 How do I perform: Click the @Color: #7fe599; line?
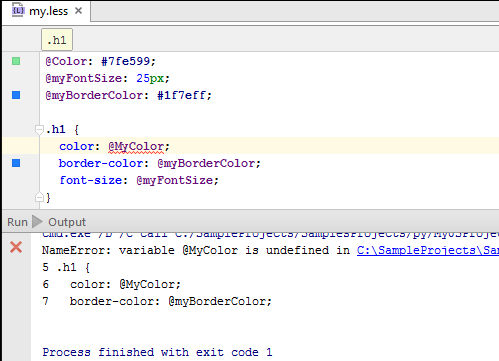point(101,61)
